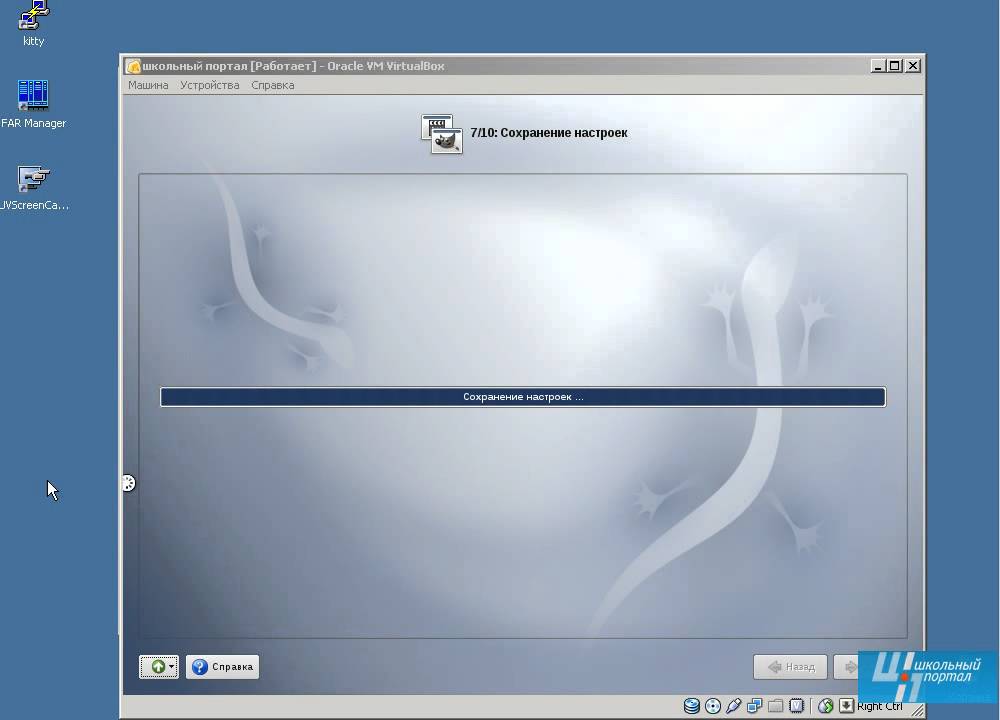Screen dimensions: 1000x720
Task: Launch the UVScreenCamera desktop shortcut
Action: [x=33, y=187]
